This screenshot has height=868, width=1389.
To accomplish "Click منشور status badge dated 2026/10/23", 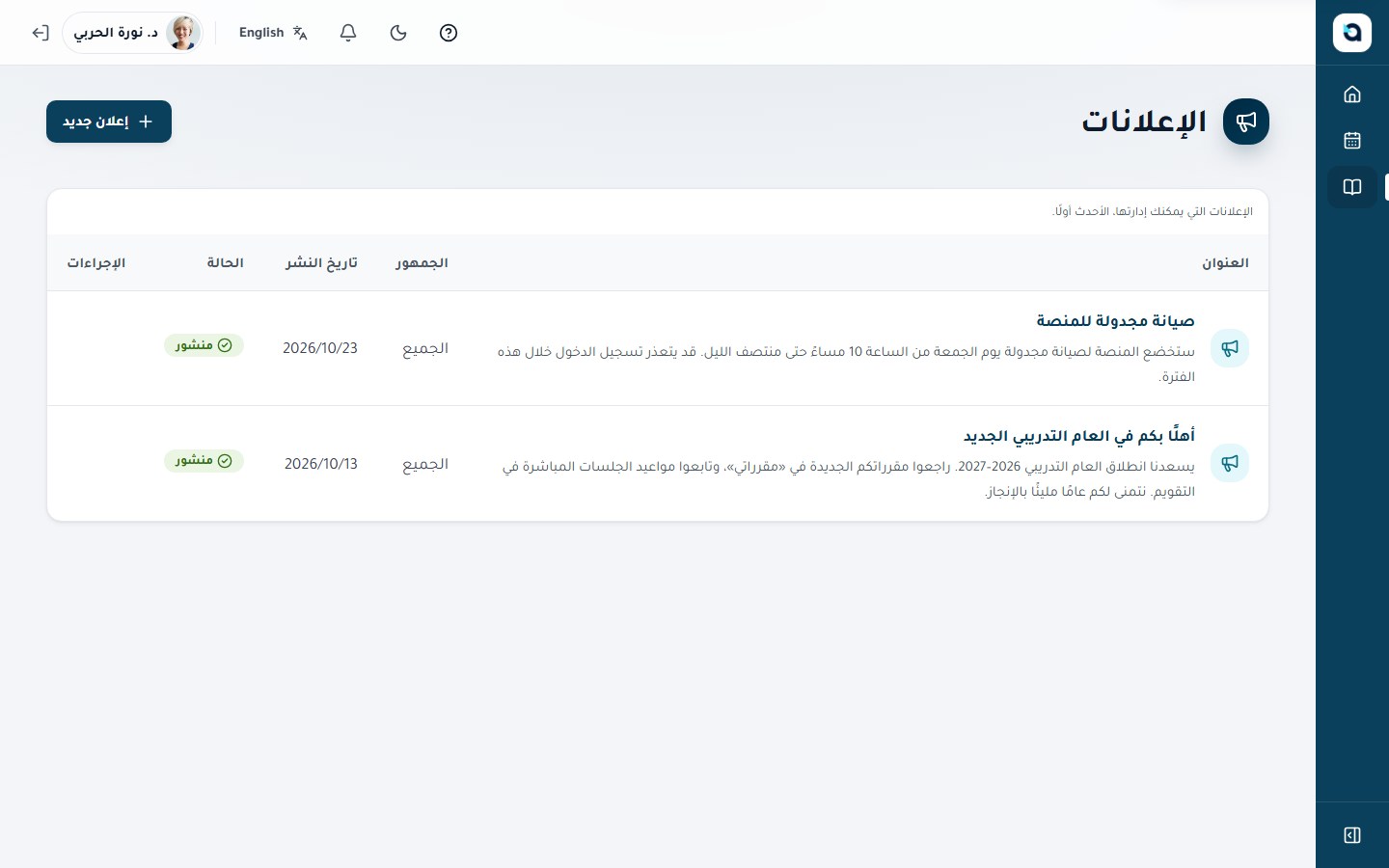I will tap(204, 345).
